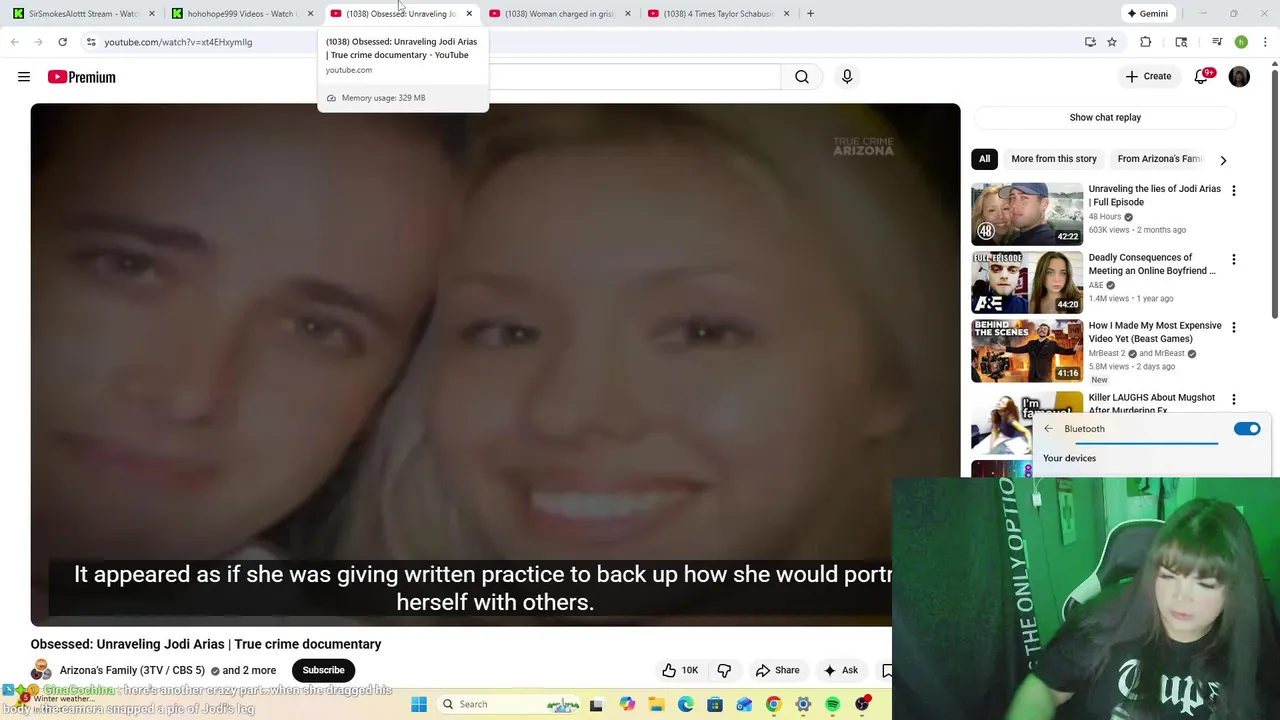1280x720 pixels.
Task: Open 'and 2 more' collaborators link
Action: pos(249,671)
